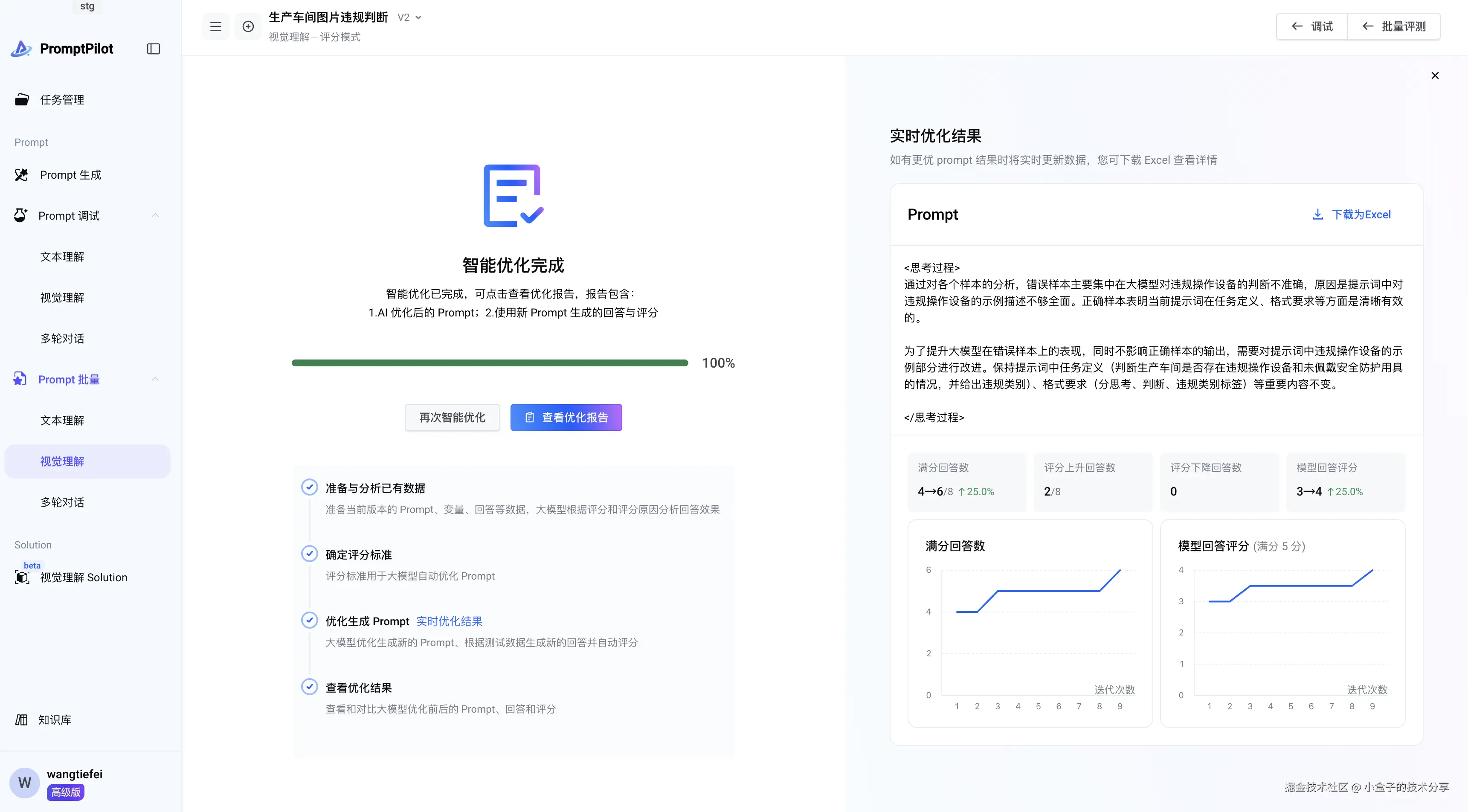
Task: Click the 实时优化结果 link
Action: click(x=449, y=621)
